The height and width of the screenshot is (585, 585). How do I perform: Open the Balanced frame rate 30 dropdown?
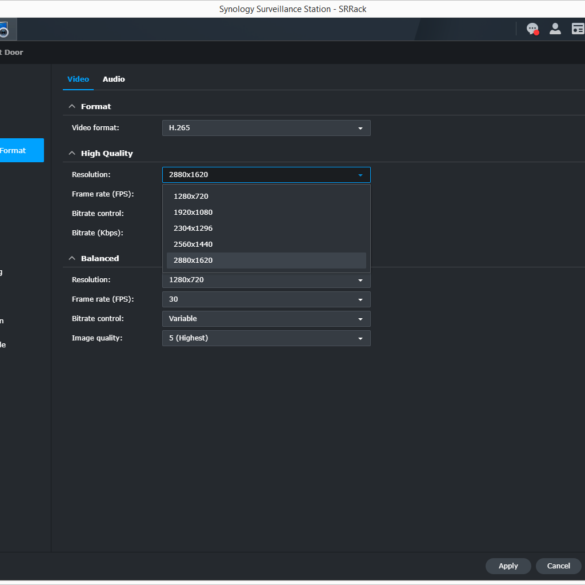266,299
